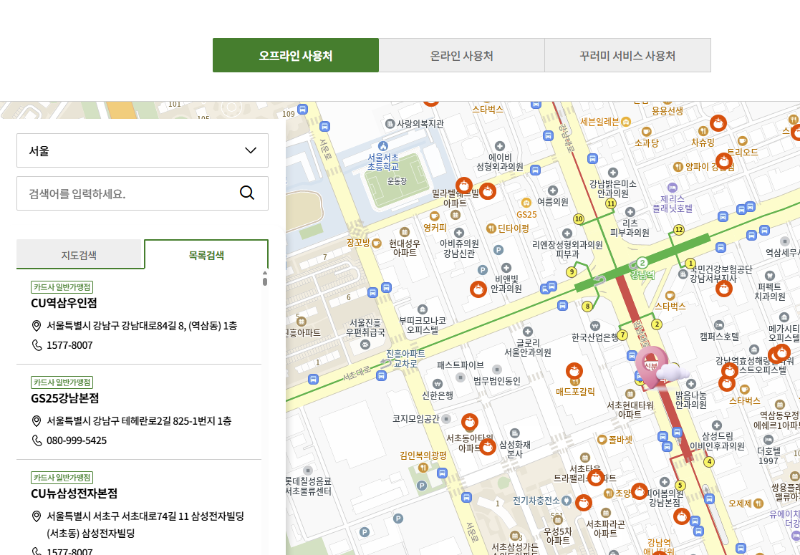Open the 꾸러미 서비스 사용처 tab
This screenshot has width=800, height=555.
tap(628, 55)
